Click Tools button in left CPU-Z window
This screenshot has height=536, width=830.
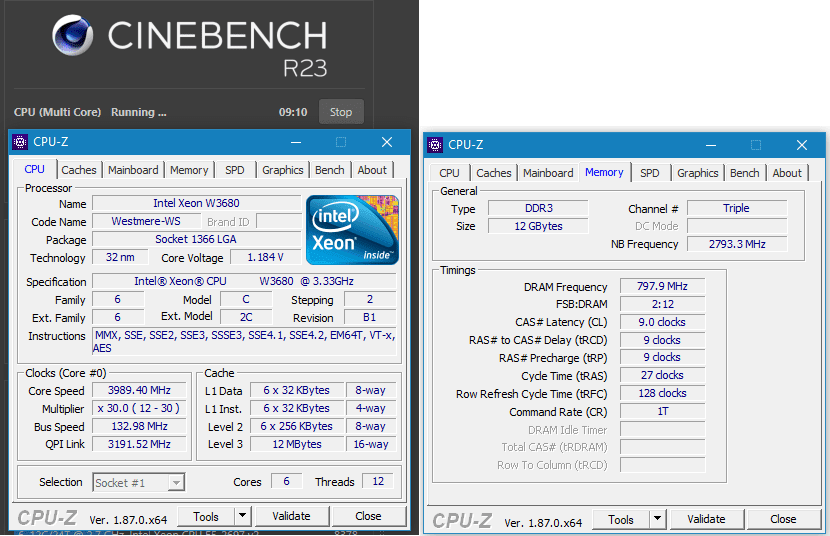click(206, 516)
